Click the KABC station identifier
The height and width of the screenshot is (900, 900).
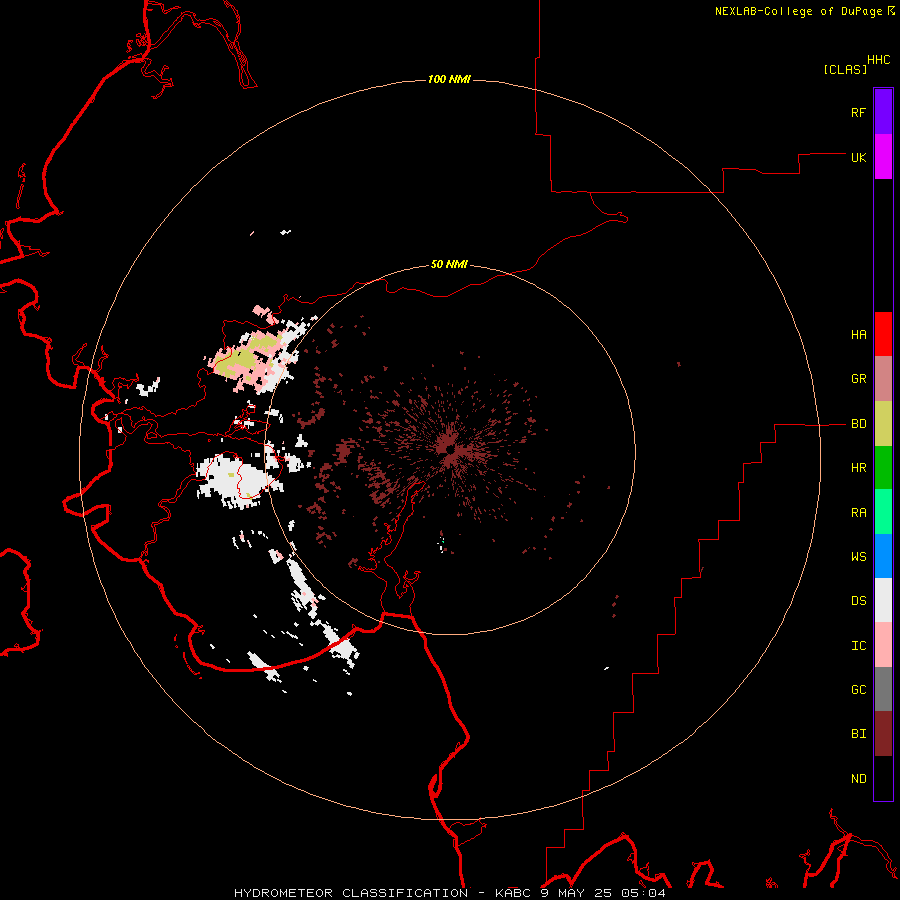[x=514, y=893]
